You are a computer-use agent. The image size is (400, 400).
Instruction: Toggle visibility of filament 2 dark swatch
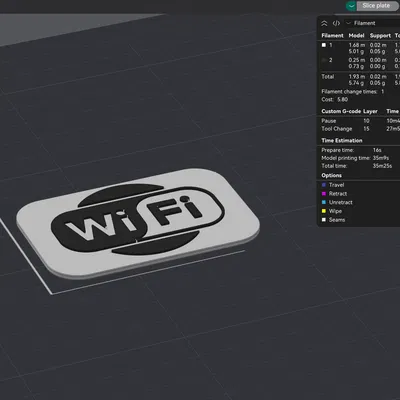click(324, 60)
